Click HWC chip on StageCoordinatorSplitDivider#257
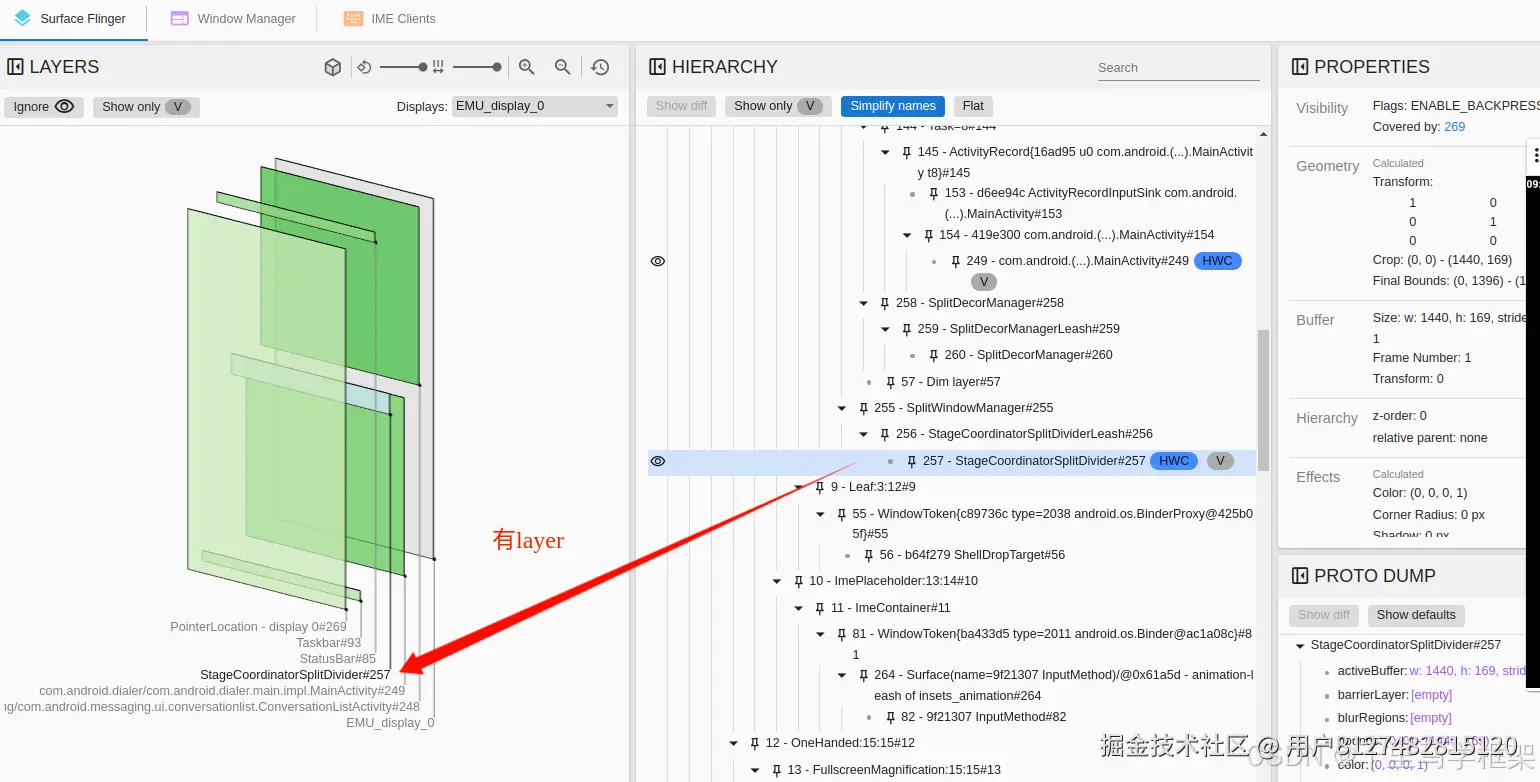Screen dimensions: 1540x782 tap(1174, 461)
